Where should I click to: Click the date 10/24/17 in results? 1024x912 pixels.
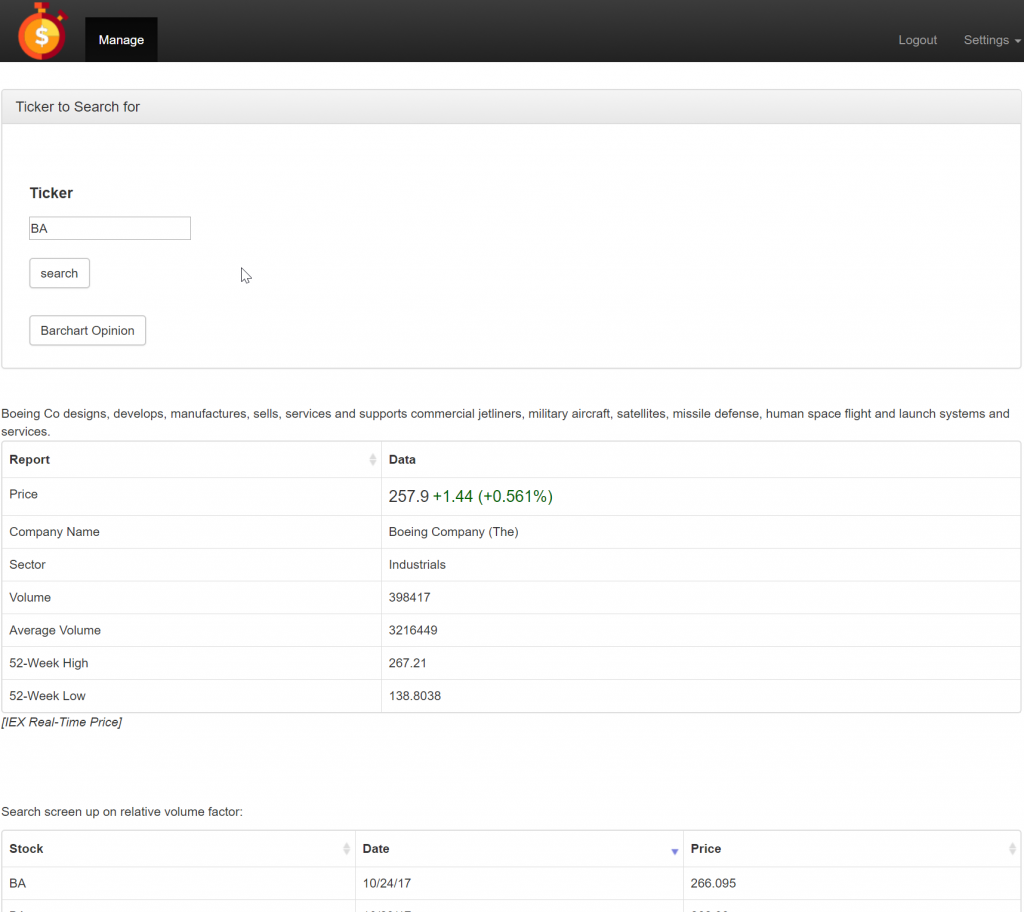[387, 883]
